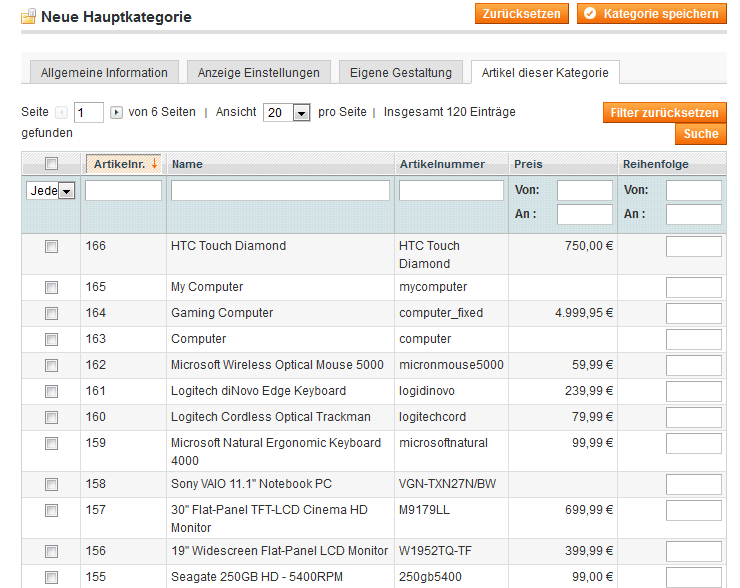The width and height of the screenshot is (740, 588).
Task: Tick the Logitech diNovo Edge Keyboard checkbox
Action: coord(51,391)
